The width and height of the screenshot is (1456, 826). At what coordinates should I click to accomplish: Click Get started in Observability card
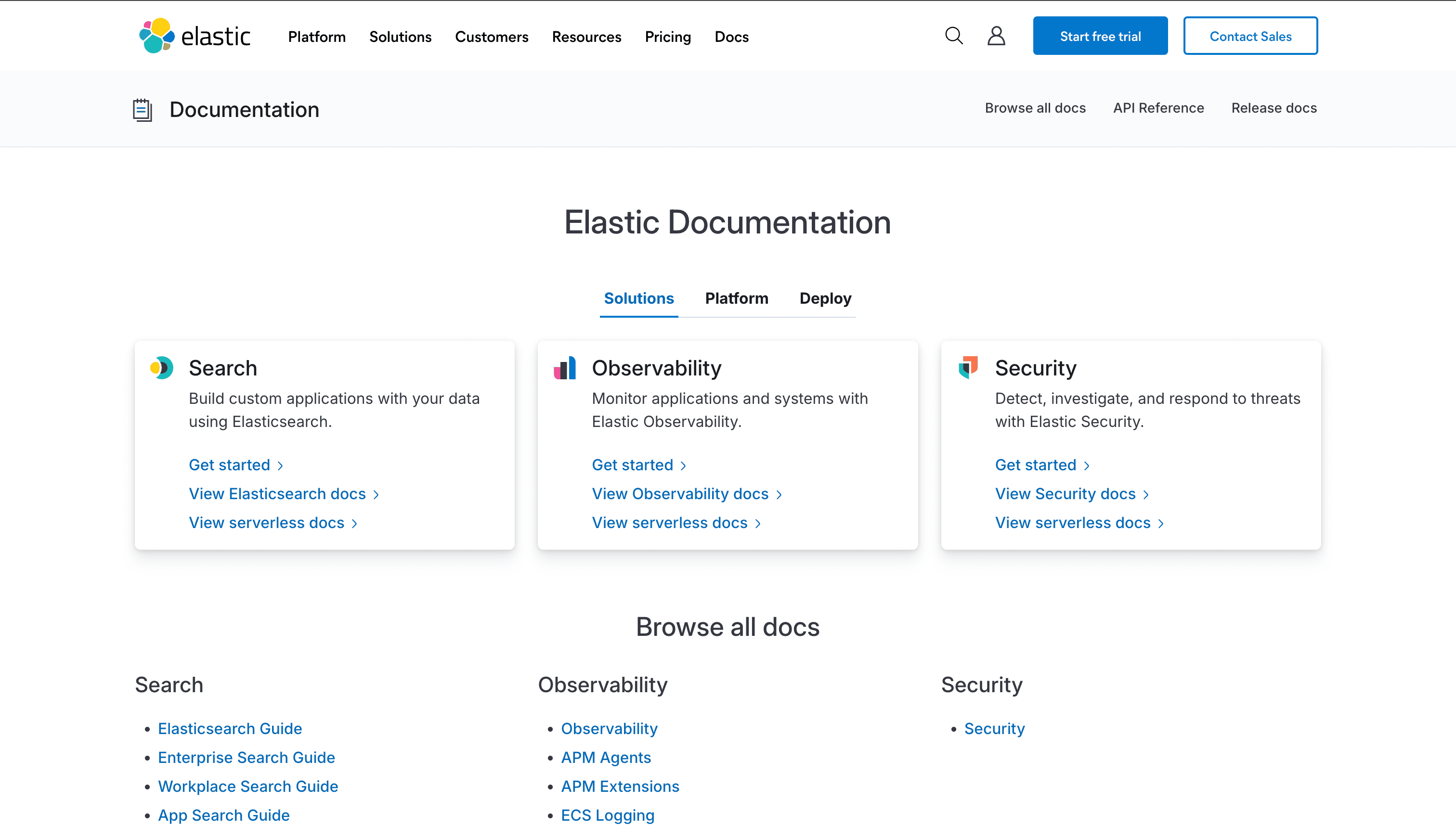click(x=639, y=465)
